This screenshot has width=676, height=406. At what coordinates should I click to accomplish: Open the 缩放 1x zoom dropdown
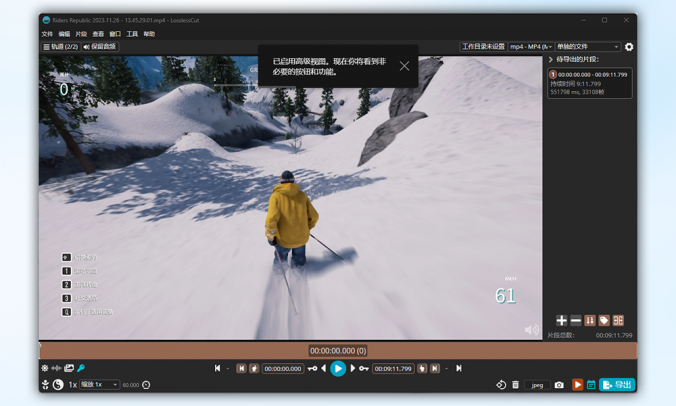click(x=99, y=385)
